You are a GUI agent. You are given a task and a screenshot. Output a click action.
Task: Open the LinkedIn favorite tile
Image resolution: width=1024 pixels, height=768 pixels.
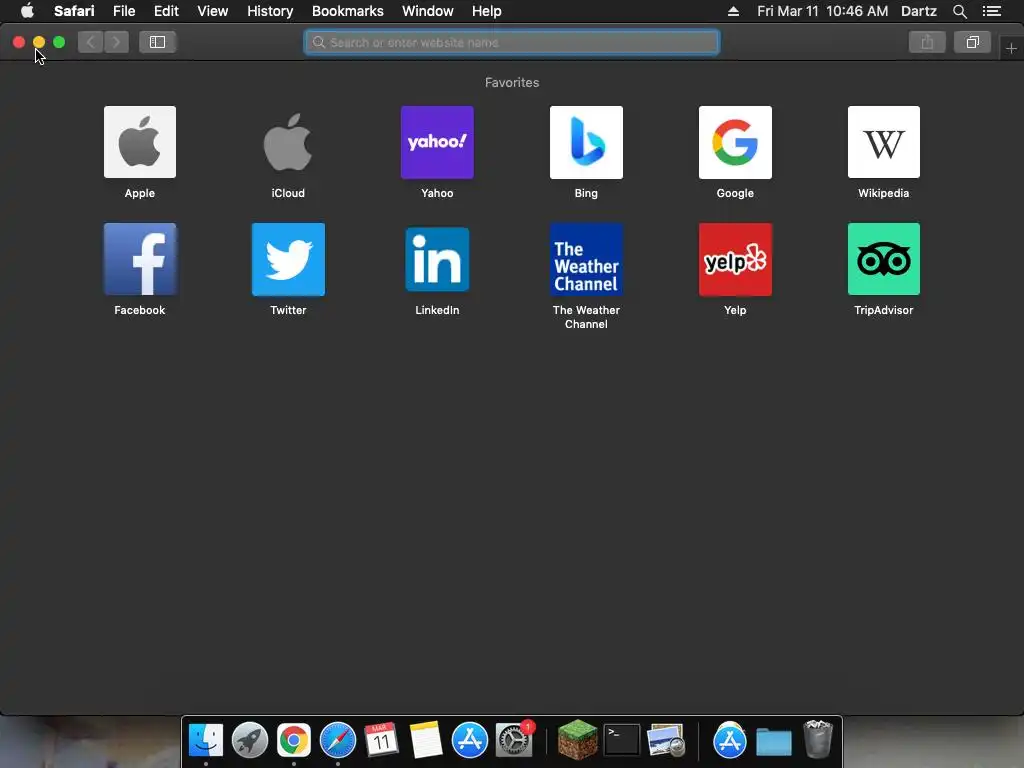point(437,259)
